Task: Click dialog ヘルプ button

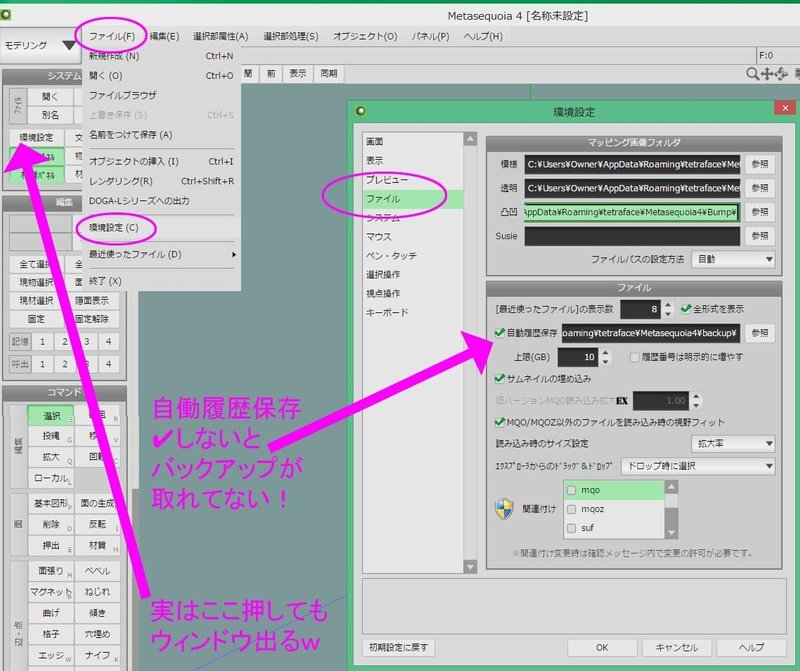Action: click(752, 648)
